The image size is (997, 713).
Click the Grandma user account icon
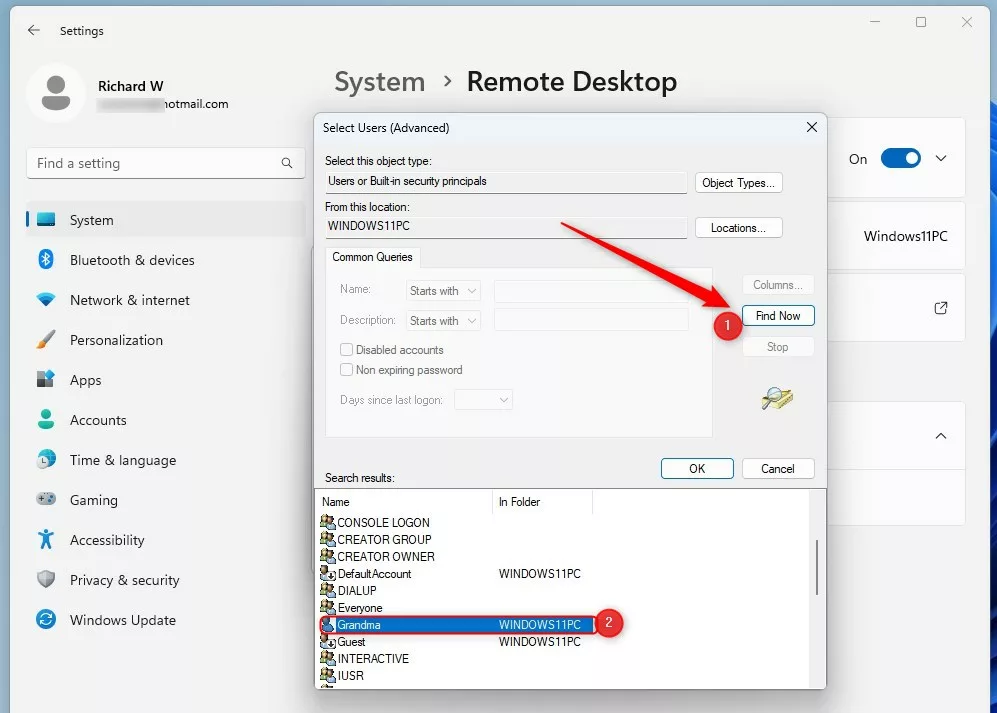pos(327,625)
